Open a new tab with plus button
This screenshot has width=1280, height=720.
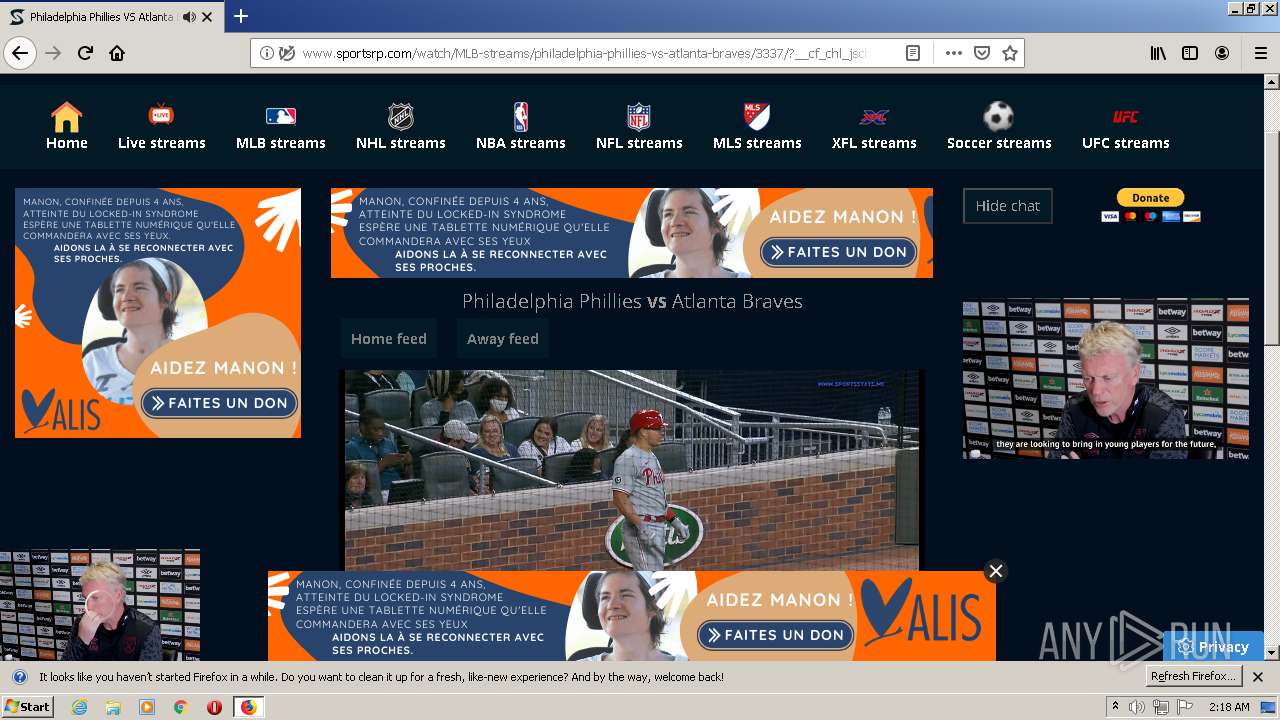241,16
